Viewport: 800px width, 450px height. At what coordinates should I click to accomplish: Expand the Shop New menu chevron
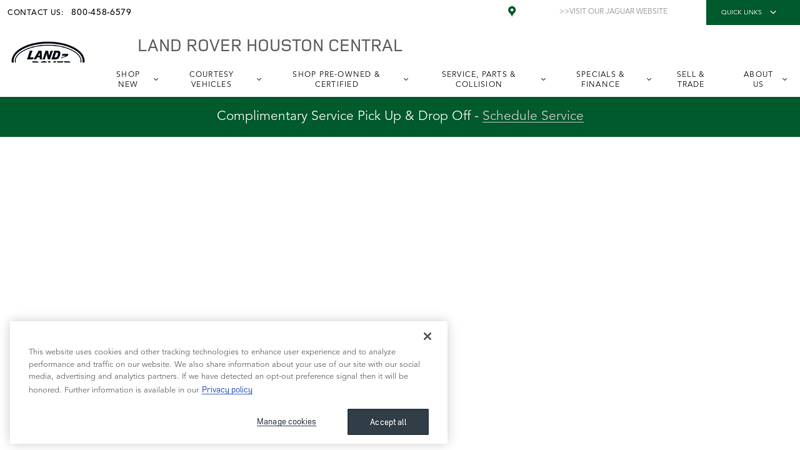(156, 80)
